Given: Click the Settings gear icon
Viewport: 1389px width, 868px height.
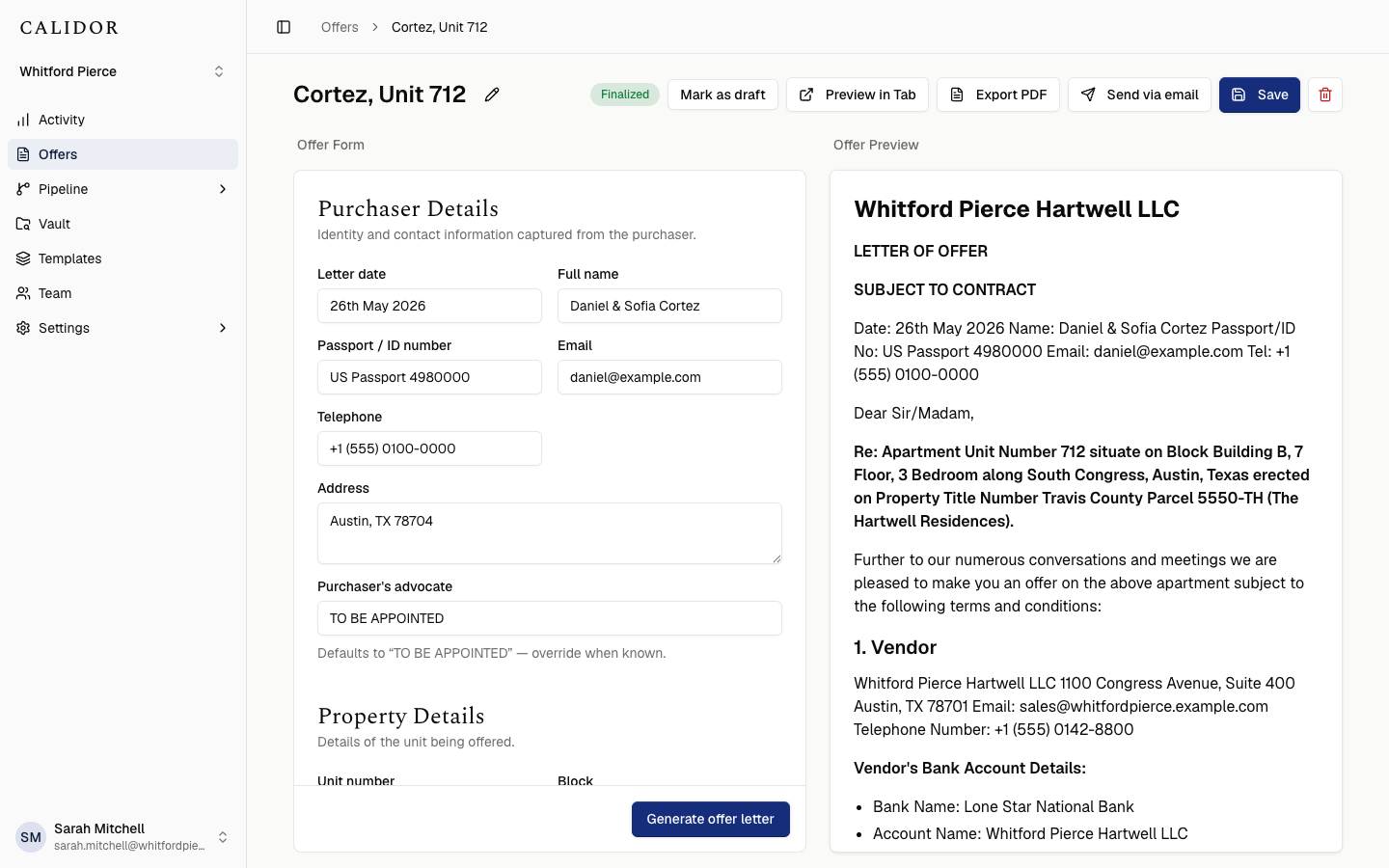Looking at the screenshot, I should click(x=23, y=328).
